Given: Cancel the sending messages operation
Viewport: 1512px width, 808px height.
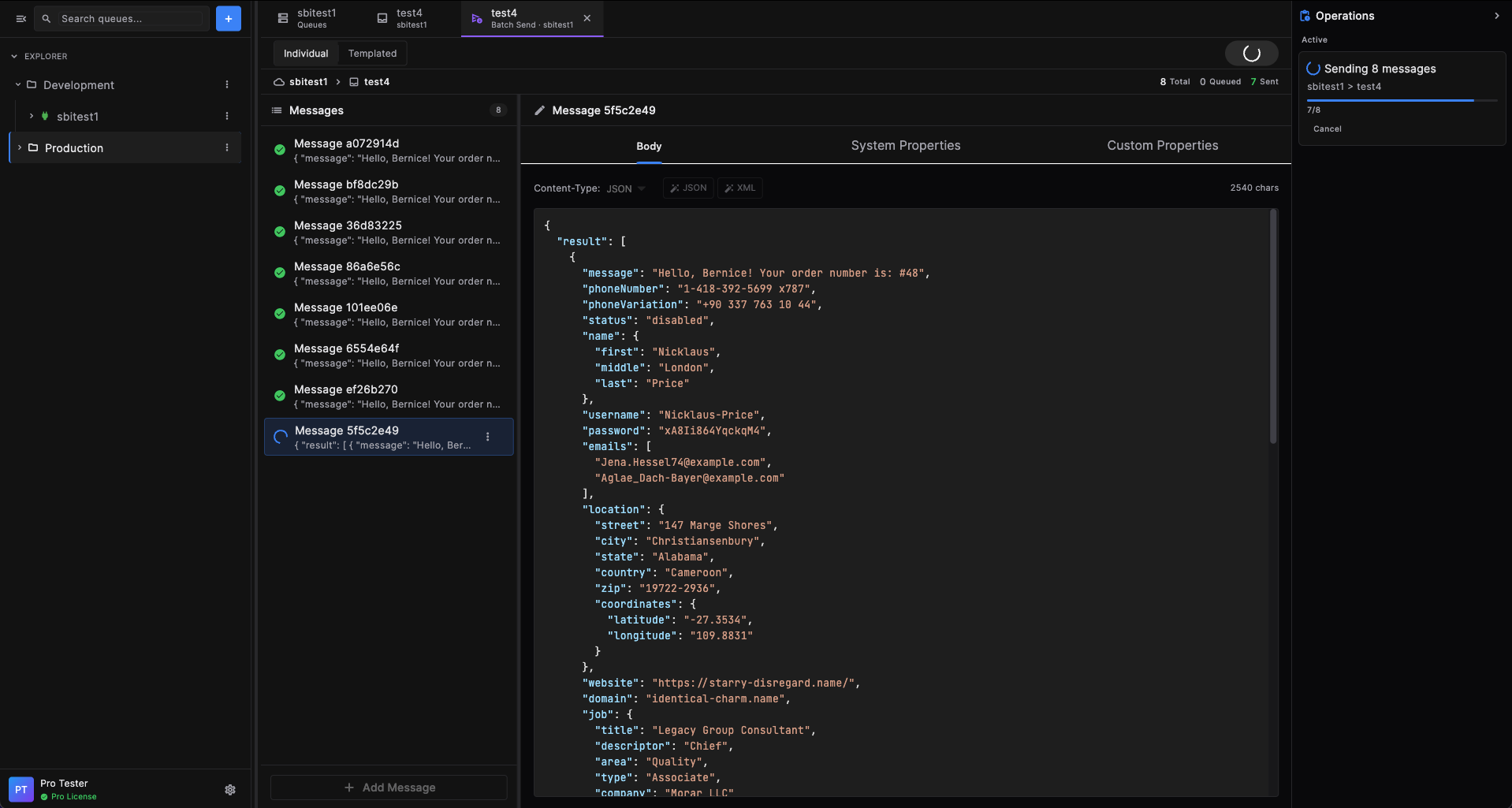Looking at the screenshot, I should (x=1327, y=128).
